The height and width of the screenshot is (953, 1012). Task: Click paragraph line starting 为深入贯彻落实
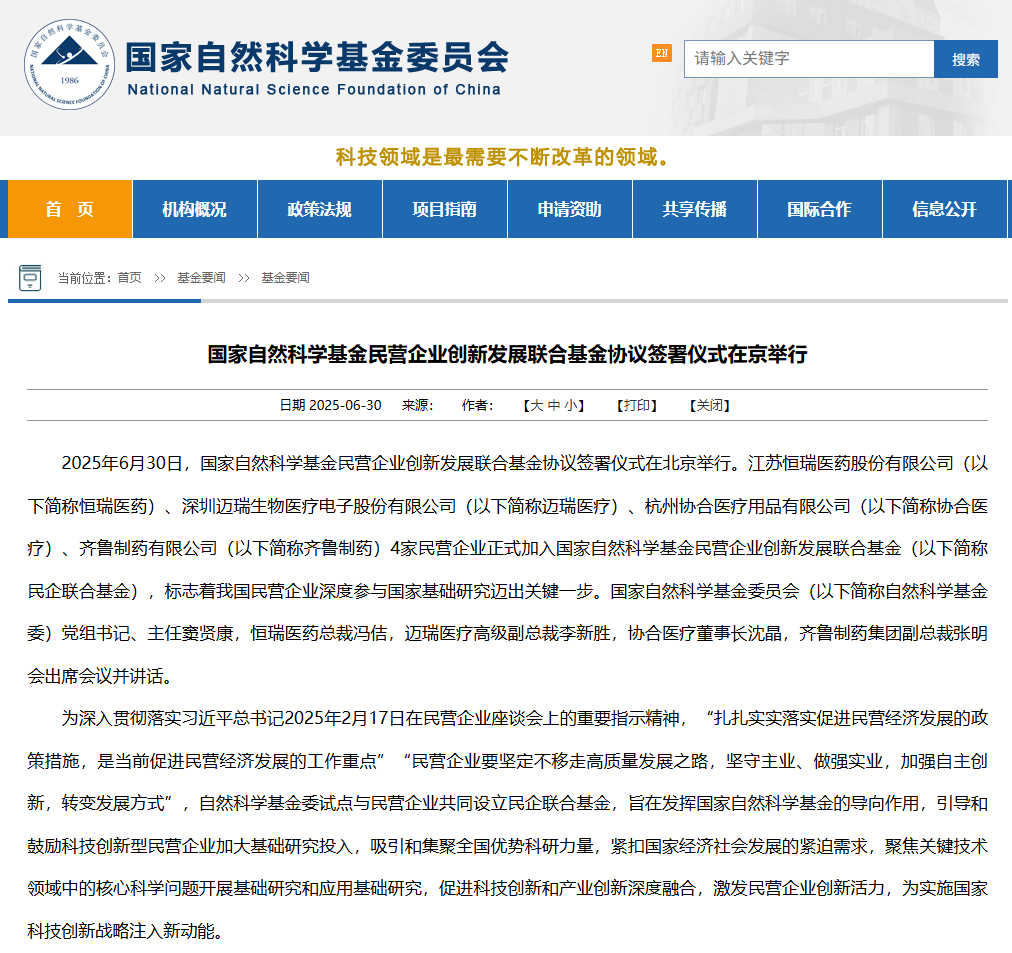pyautogui.click(x=524, y=718)
